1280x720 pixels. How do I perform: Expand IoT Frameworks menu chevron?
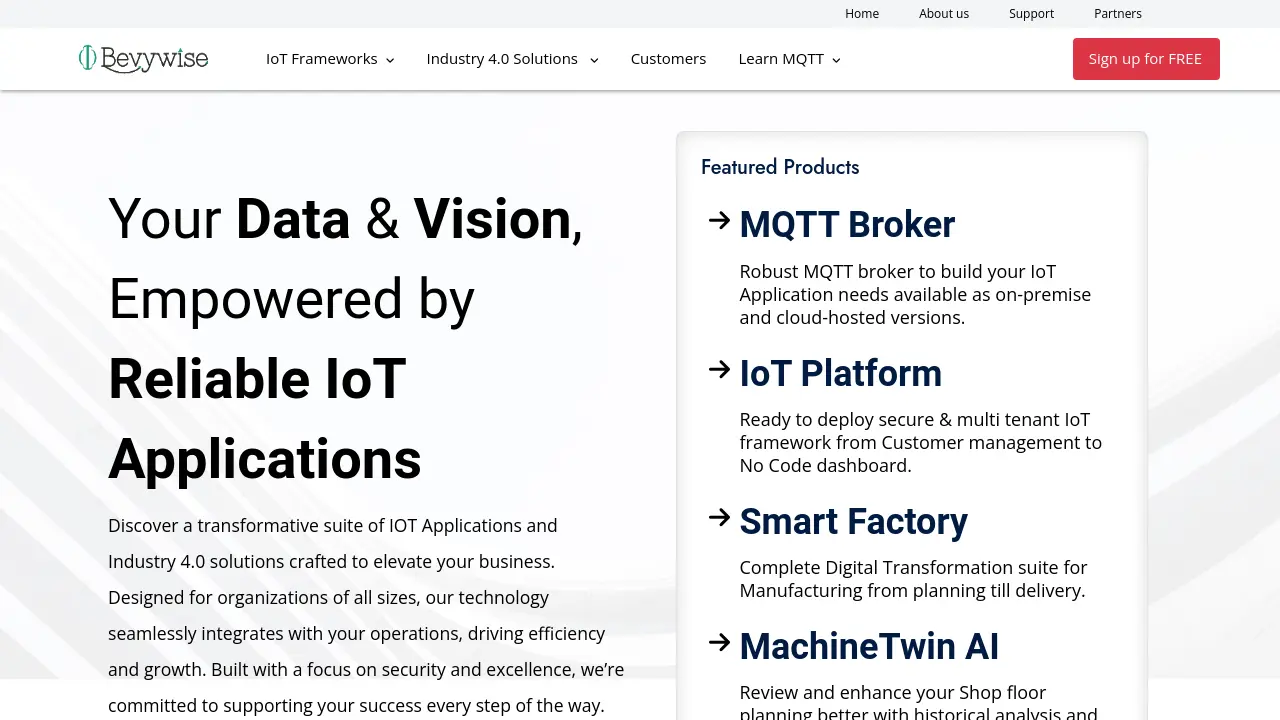coord(390,60)
